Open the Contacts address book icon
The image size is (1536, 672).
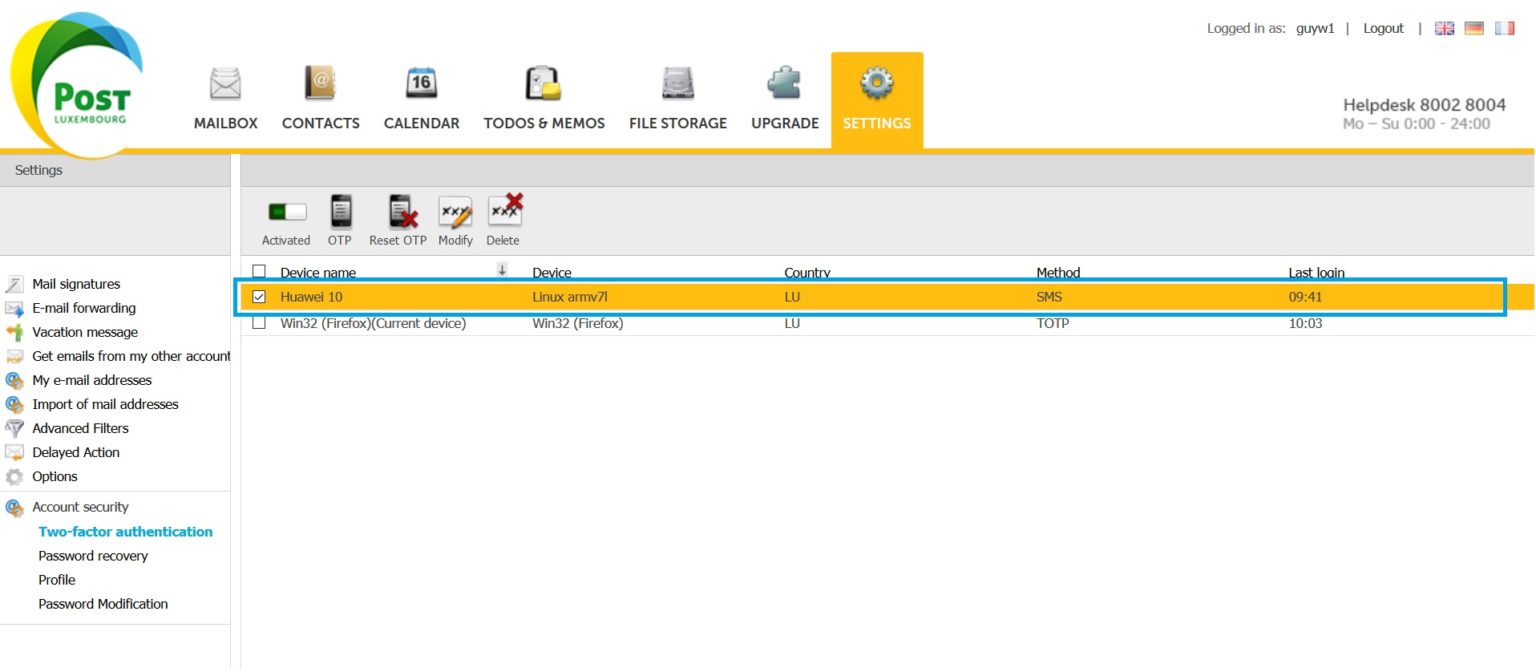(x=320, y=84)
